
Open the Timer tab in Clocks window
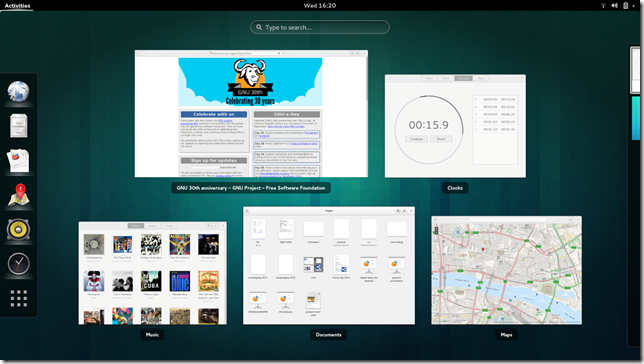(481, 78)
